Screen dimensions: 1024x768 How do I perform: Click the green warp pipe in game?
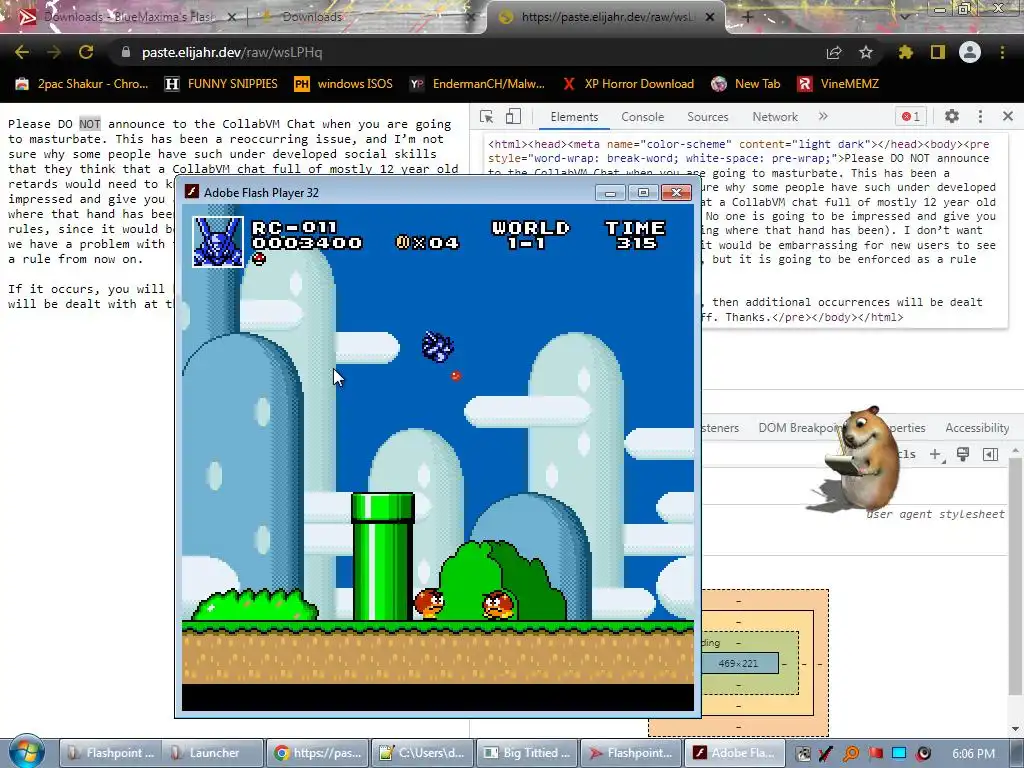click(x=383, y=556)
